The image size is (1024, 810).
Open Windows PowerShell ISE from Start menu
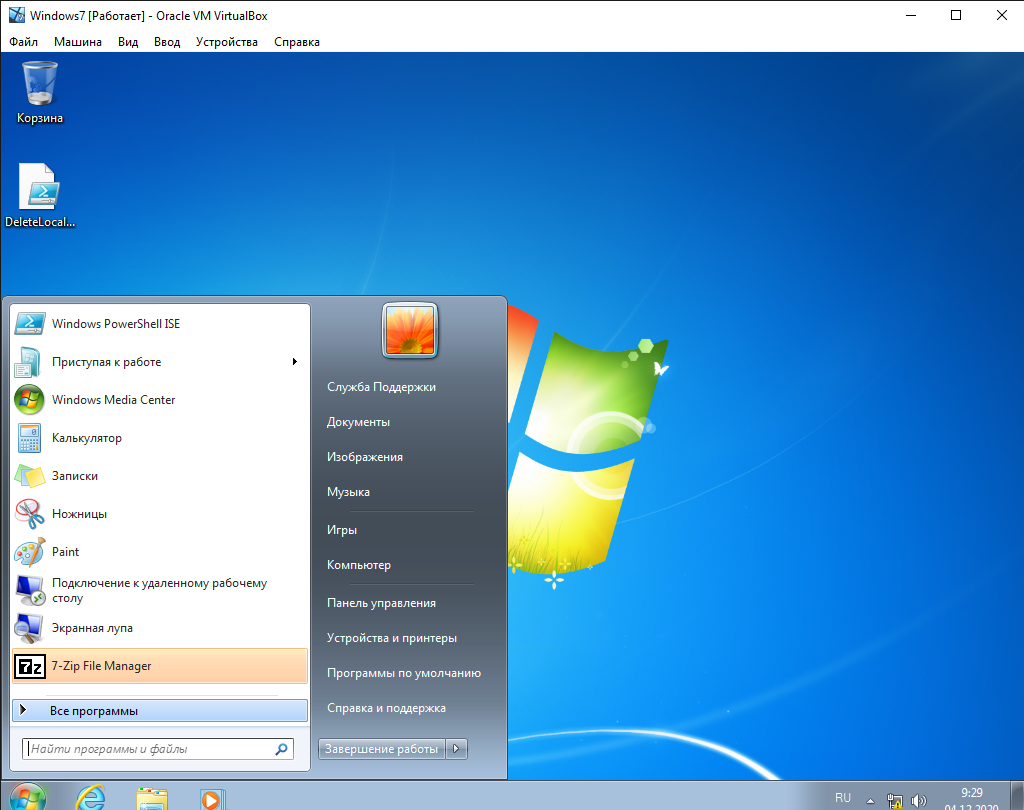[x=115, y=324]
